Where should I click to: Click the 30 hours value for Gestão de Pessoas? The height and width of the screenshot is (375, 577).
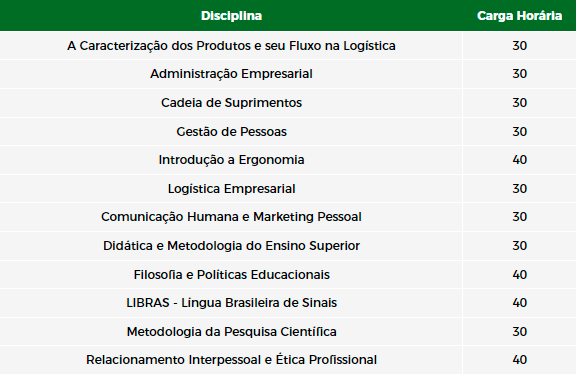(520, 132)
